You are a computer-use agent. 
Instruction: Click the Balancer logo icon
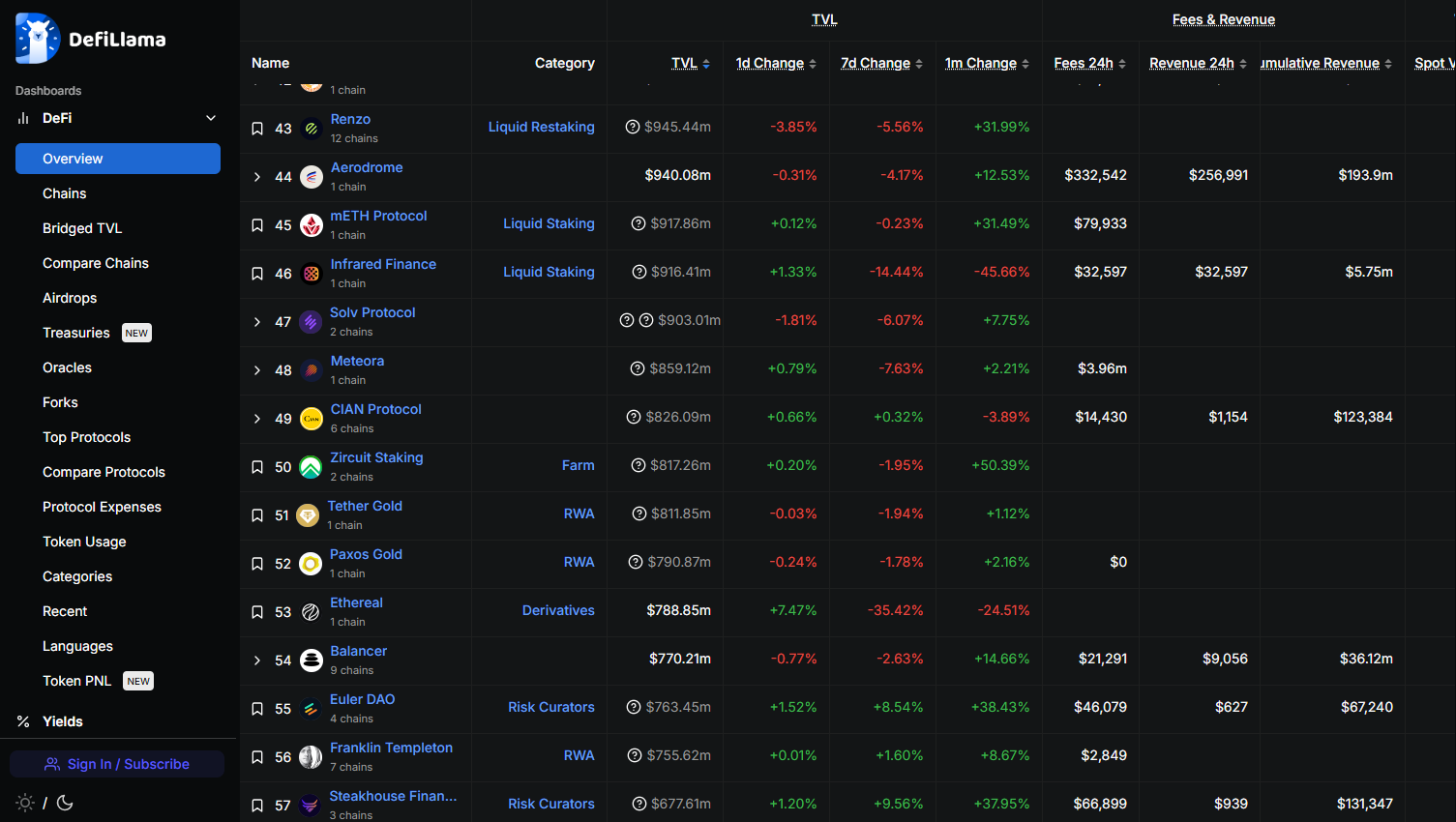pos(312,661)
